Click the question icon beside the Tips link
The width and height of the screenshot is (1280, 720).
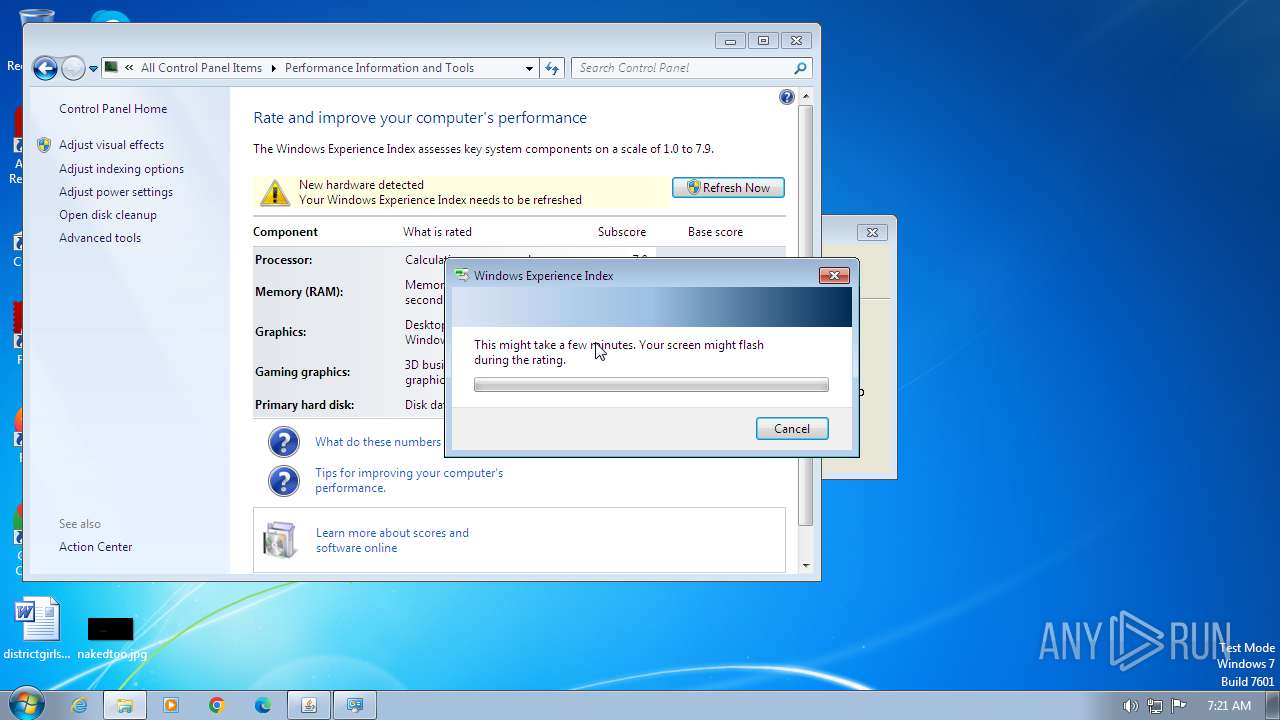pos(284,481)
